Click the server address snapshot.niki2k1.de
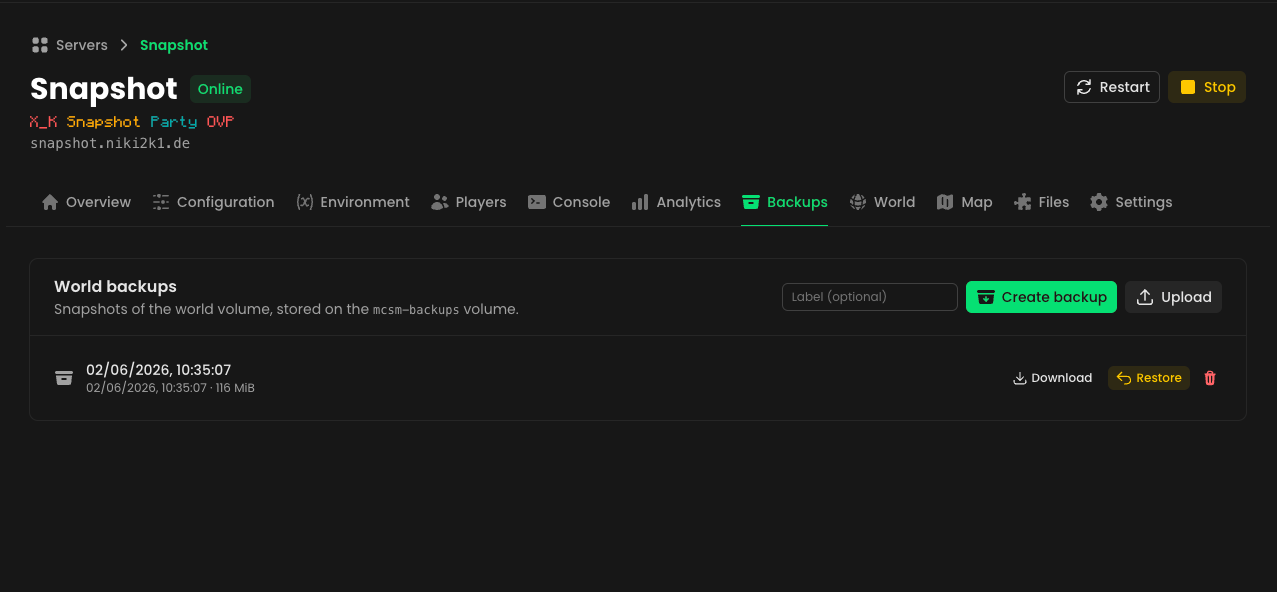 [x=110, y=143]
